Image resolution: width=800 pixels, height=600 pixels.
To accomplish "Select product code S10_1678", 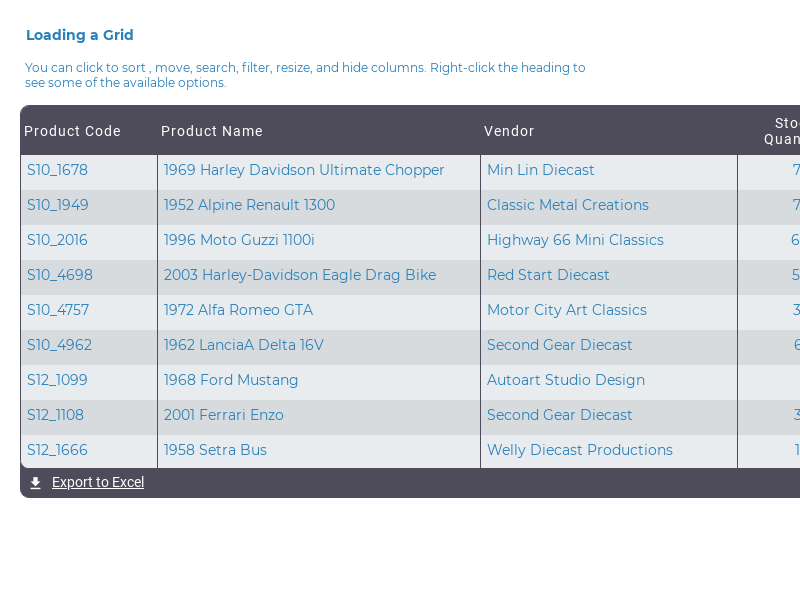I will [57, 170].
